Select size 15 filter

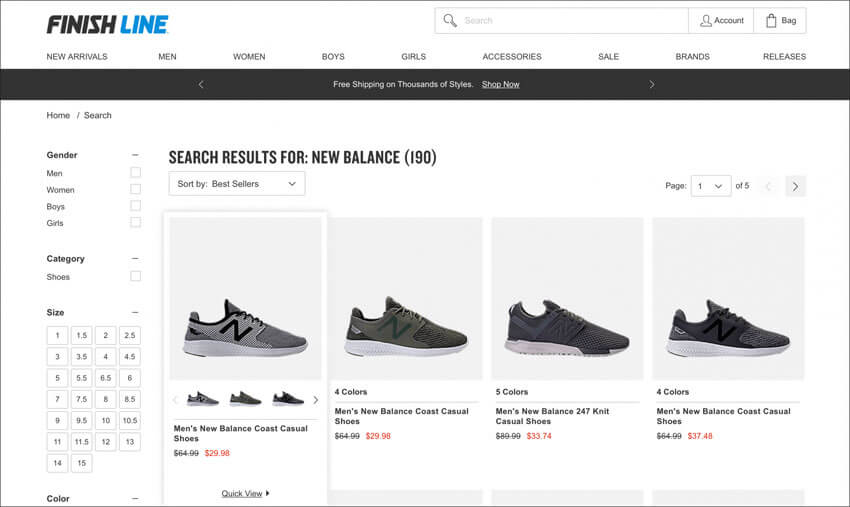[81, 463]
